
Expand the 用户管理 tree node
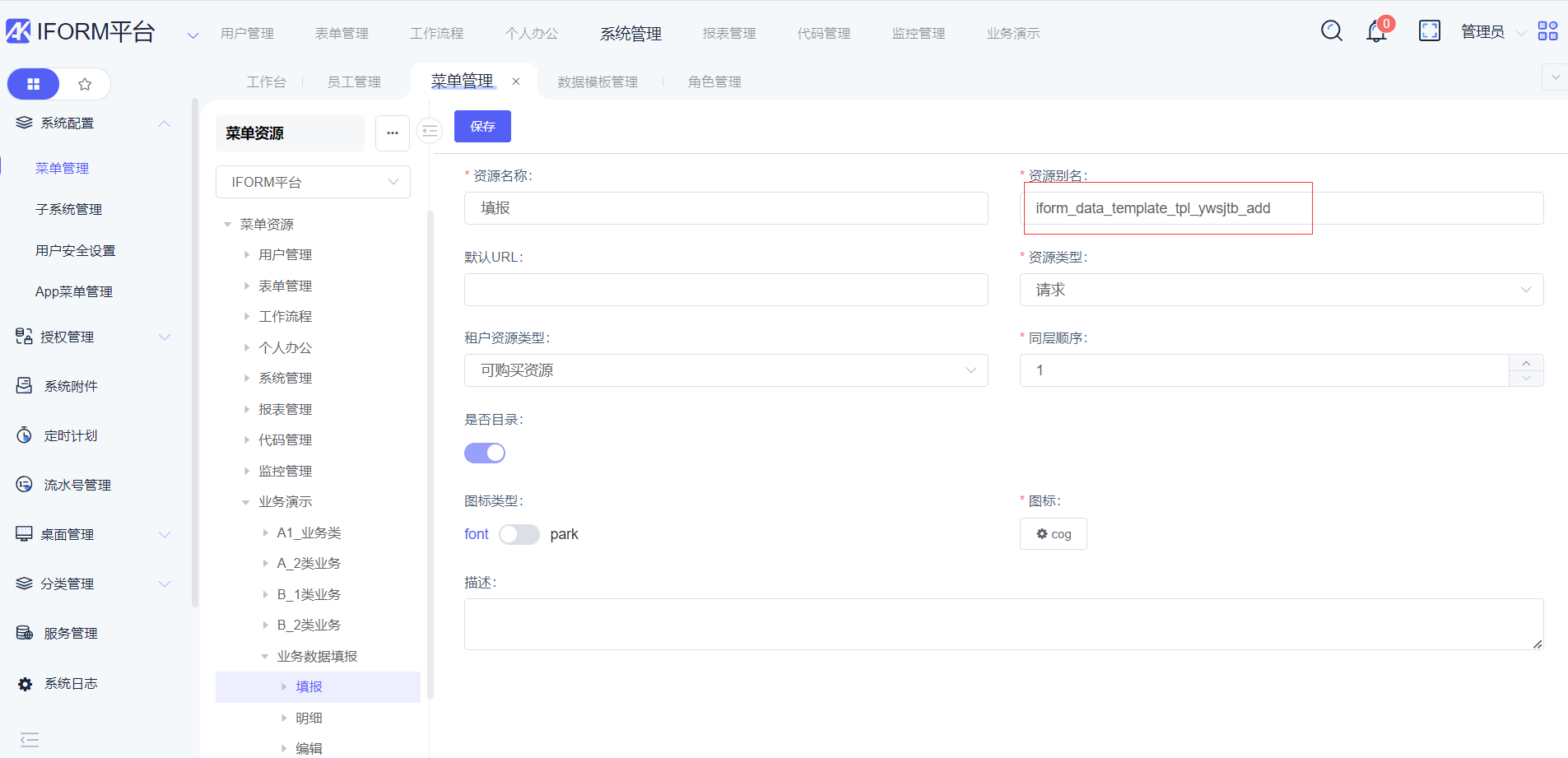(x=247, y=255)
